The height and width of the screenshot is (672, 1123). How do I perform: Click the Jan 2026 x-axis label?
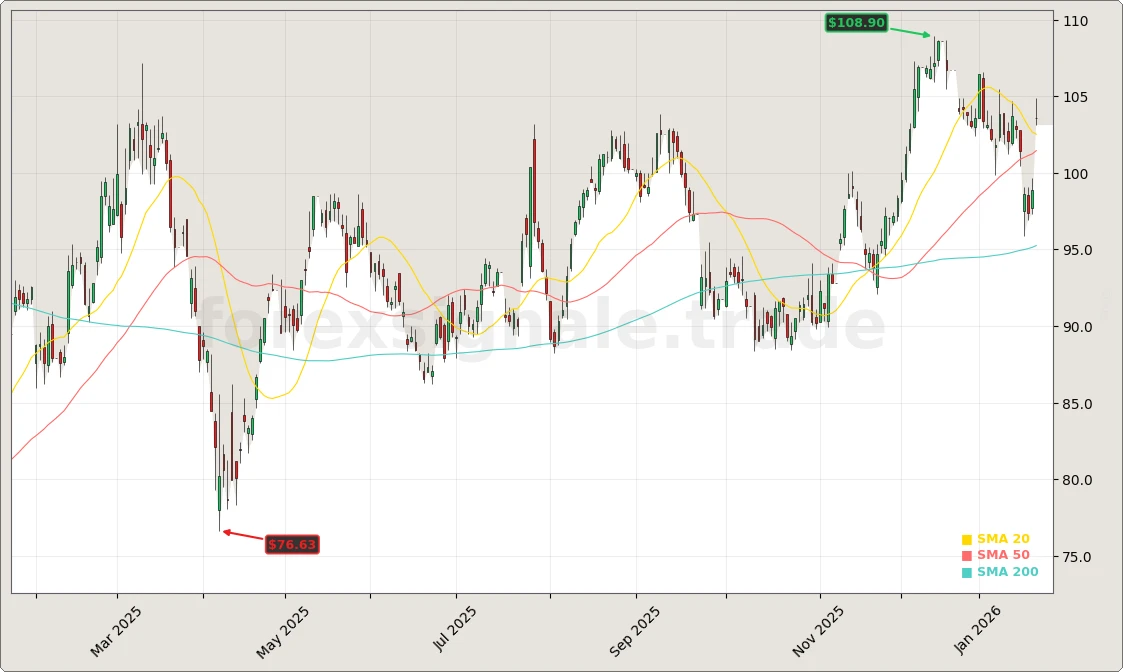tap(980, 630)
